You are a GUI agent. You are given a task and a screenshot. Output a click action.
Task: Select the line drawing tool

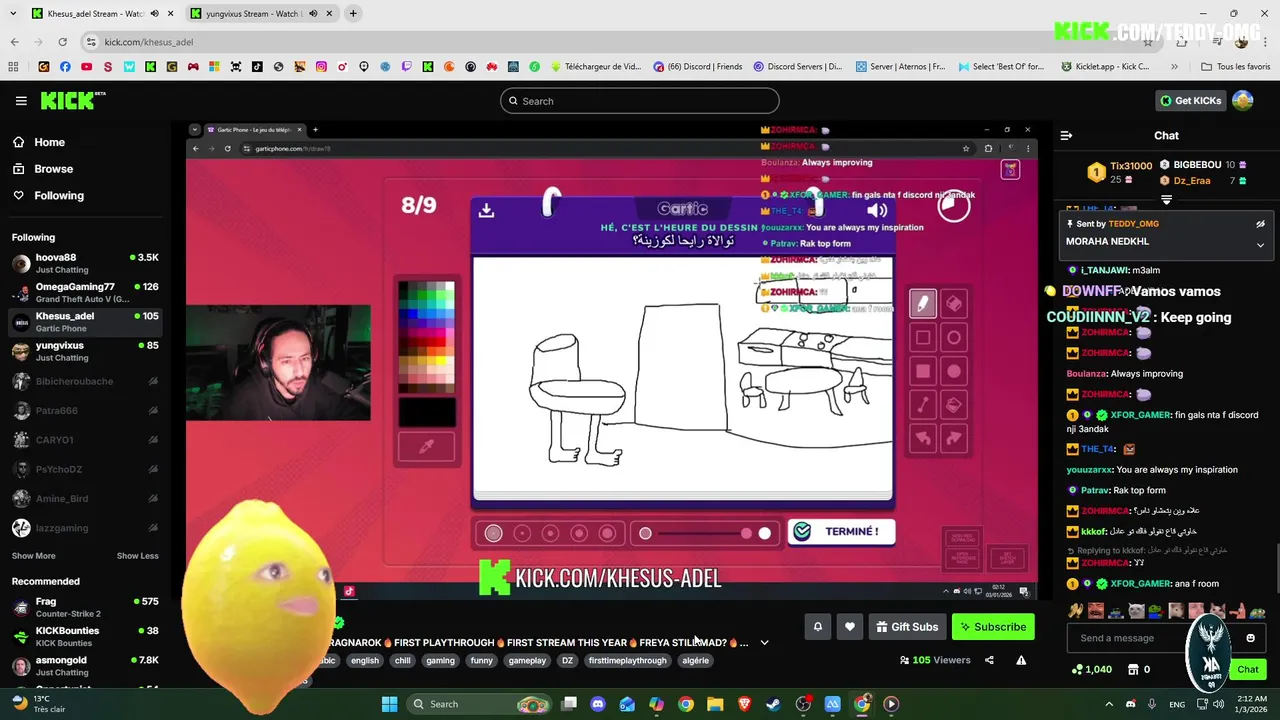(x=923, y=405)
